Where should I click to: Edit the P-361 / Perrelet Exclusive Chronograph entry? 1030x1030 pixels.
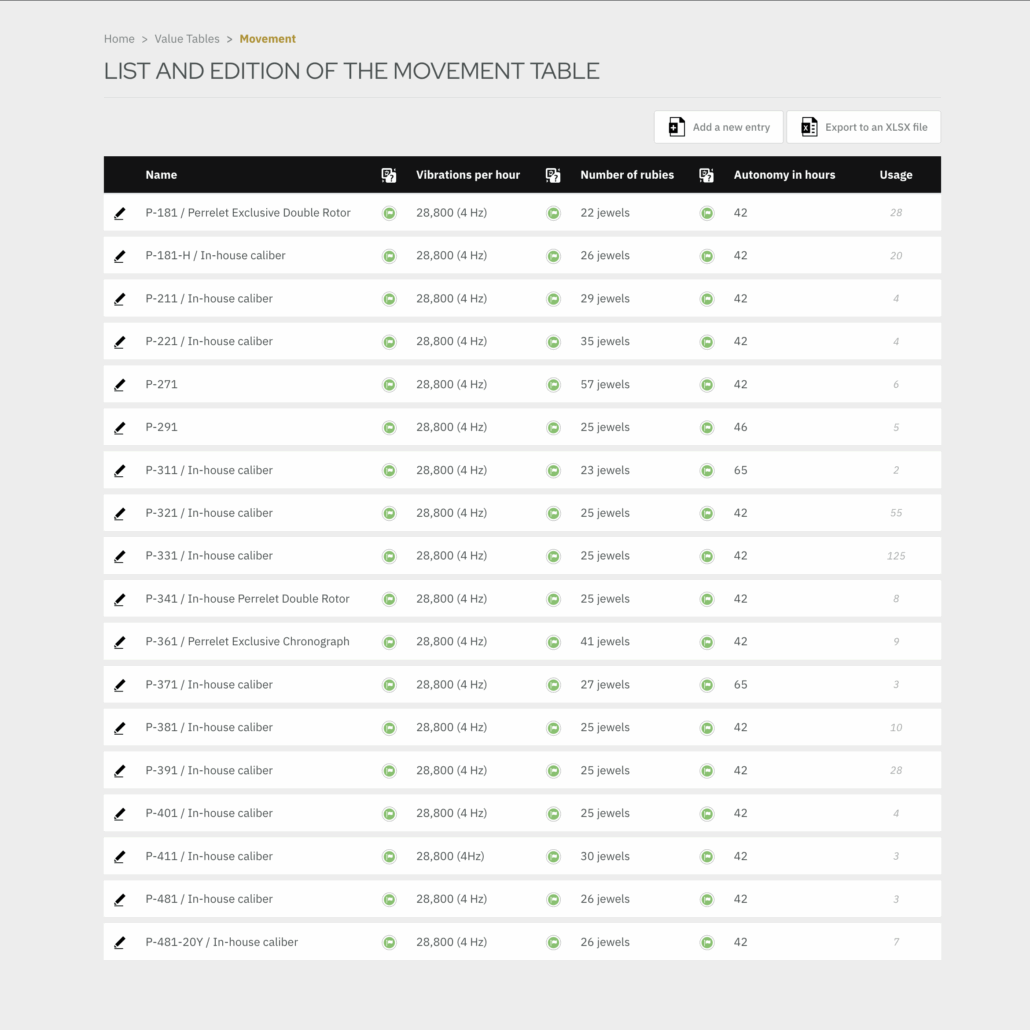(x=120, y=642)
